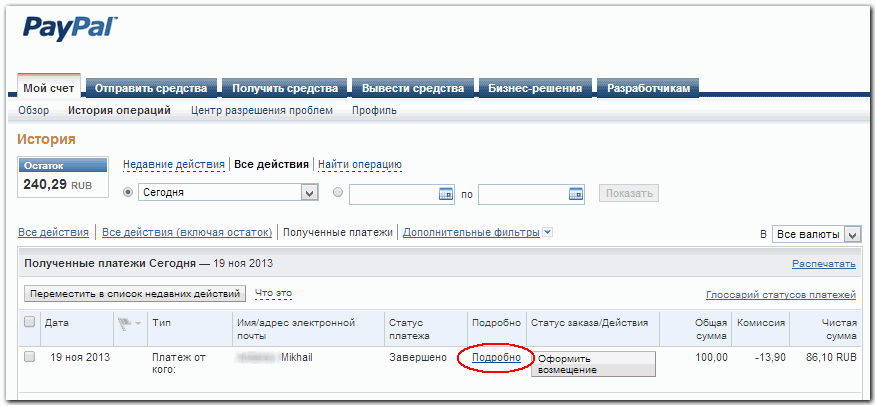Image resolution: width=876 pixels, height=406 pixels.
Task: Open the Мой счет tab
Action: pyautogui.click(x=49, y=89)
